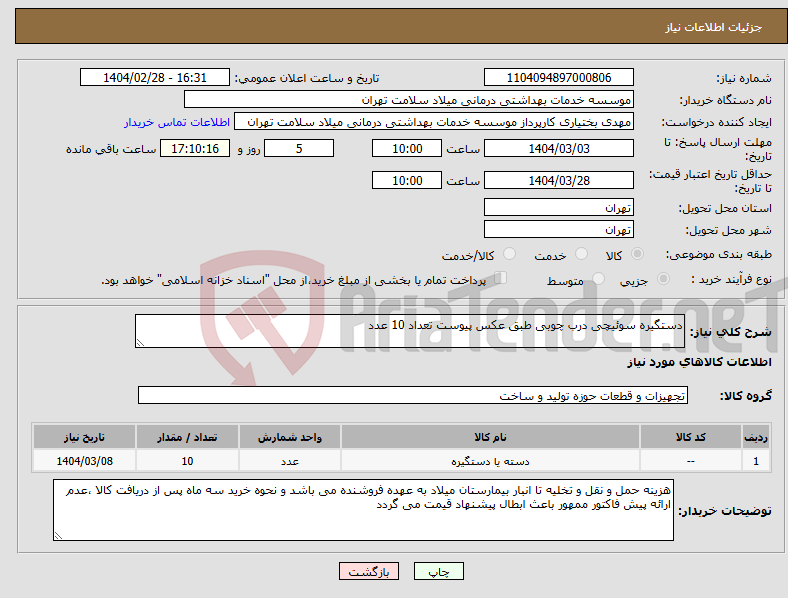Click the شرح کلی نیاز description textarea
Viewport: 788px width, 598px height.
click(x=410, y=331)
